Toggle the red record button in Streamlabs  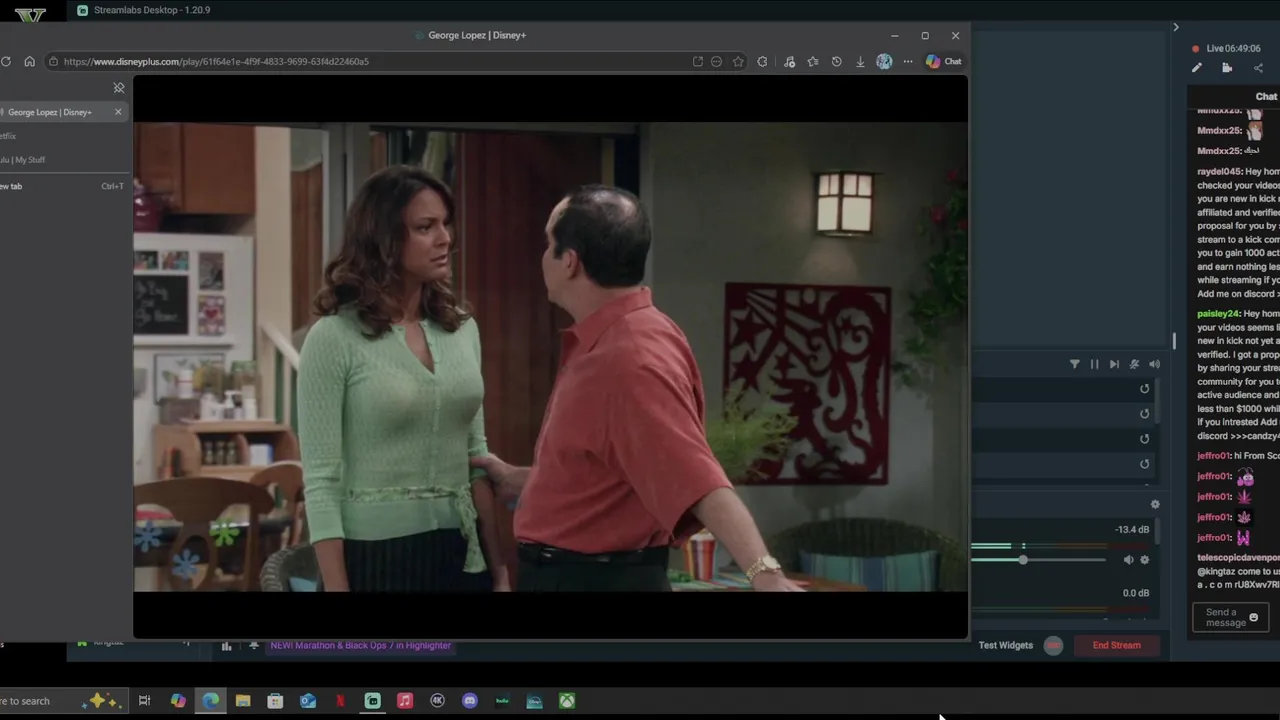(1053, 645)
